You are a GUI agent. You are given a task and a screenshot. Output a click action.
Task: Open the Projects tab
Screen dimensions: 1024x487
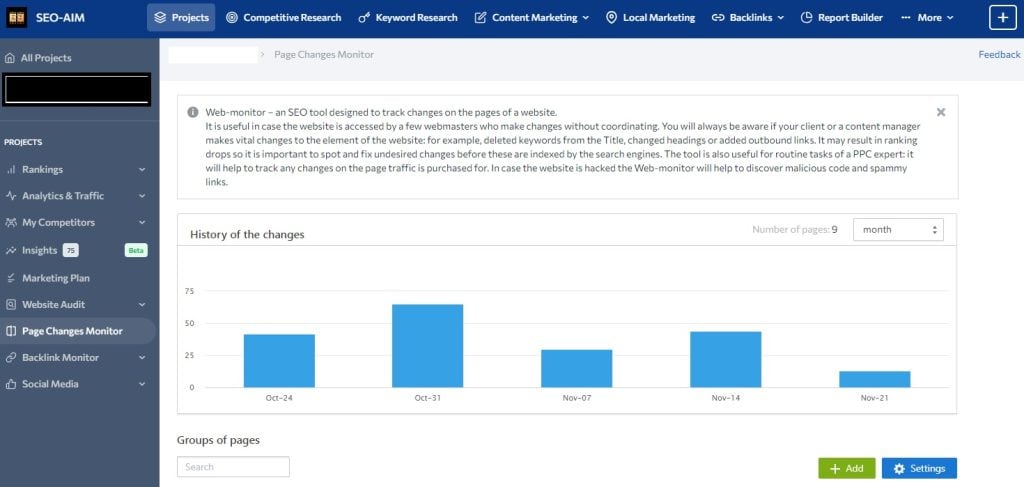[x=181, y=18]
